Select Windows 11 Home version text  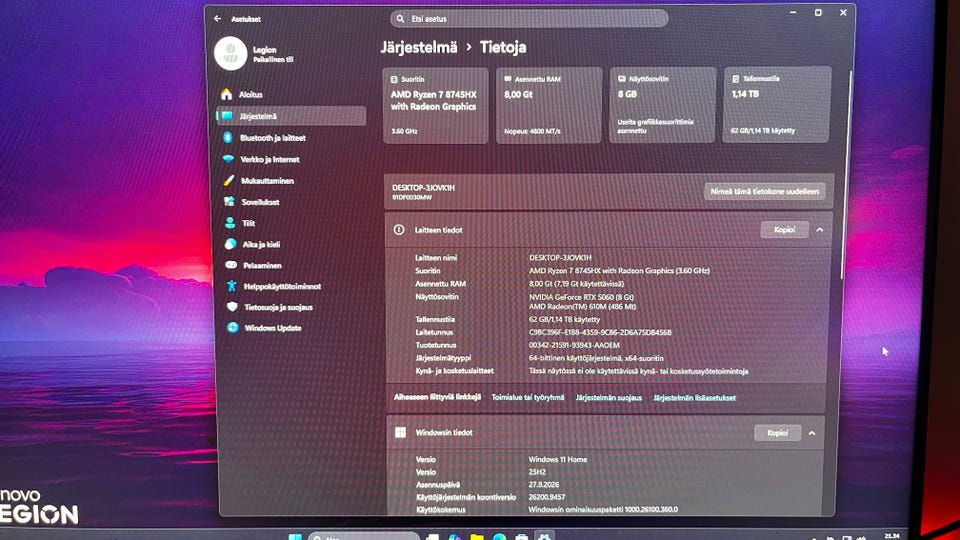point(558,459)
